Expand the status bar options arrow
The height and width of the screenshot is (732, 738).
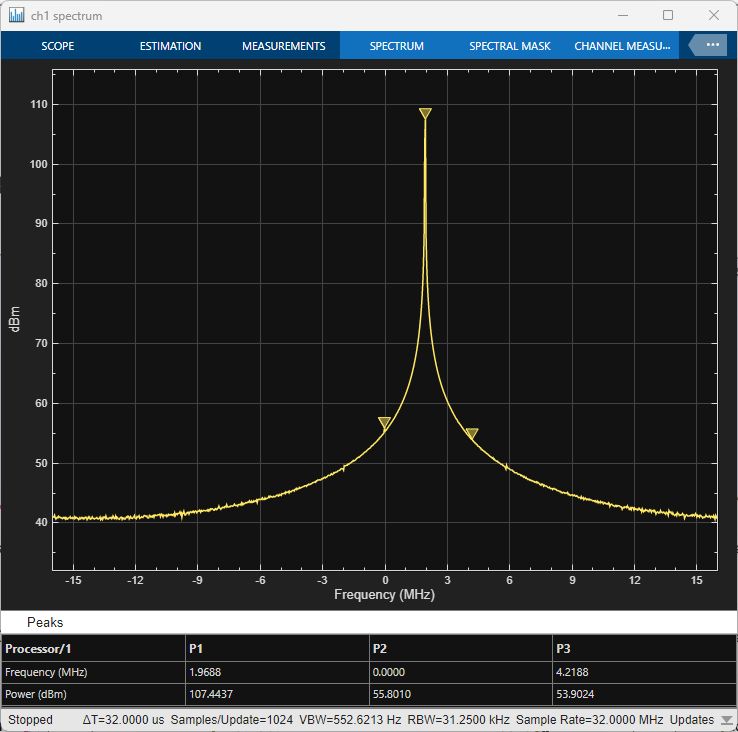725,720
